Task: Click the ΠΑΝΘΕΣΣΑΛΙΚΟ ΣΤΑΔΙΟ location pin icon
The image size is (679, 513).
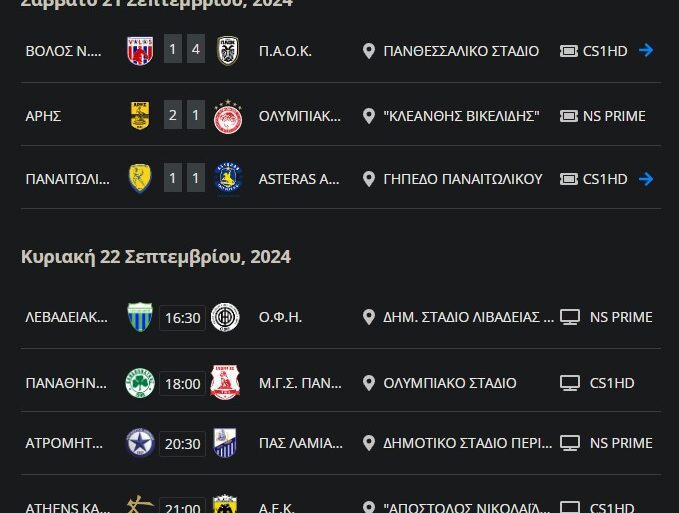Action: (x=368, y=51)
